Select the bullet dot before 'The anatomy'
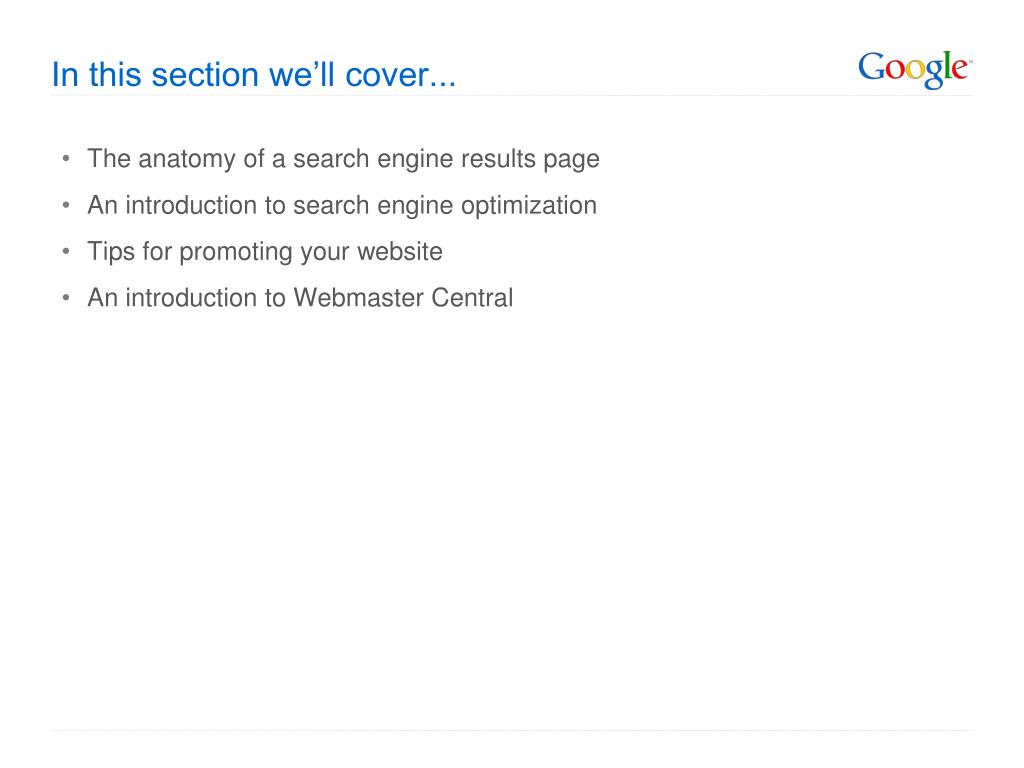Image resolution: width=1024 pixels, height=768 pixels. [x=66, y=158]
